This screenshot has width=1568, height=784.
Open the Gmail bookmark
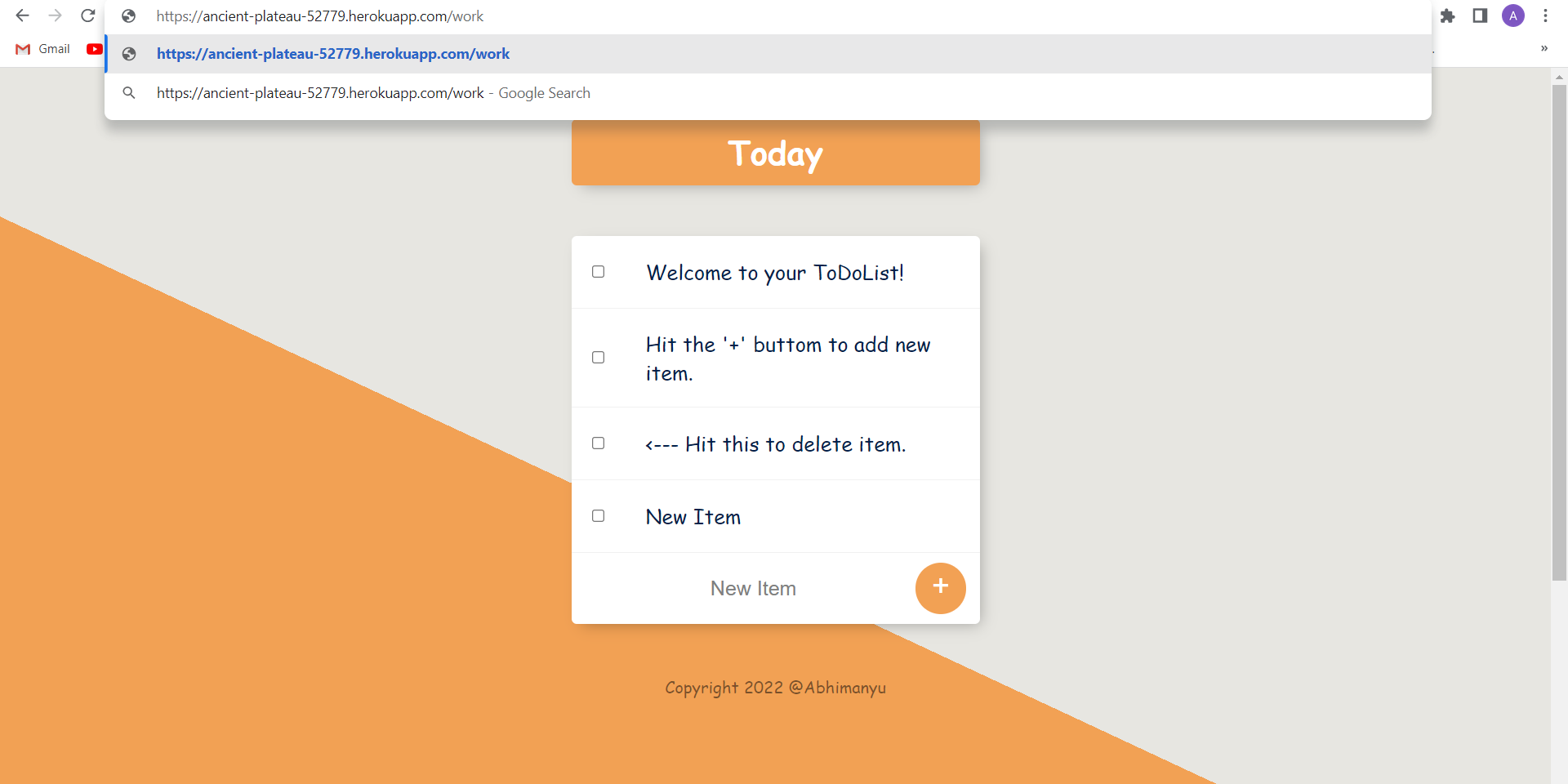point(42,49)
